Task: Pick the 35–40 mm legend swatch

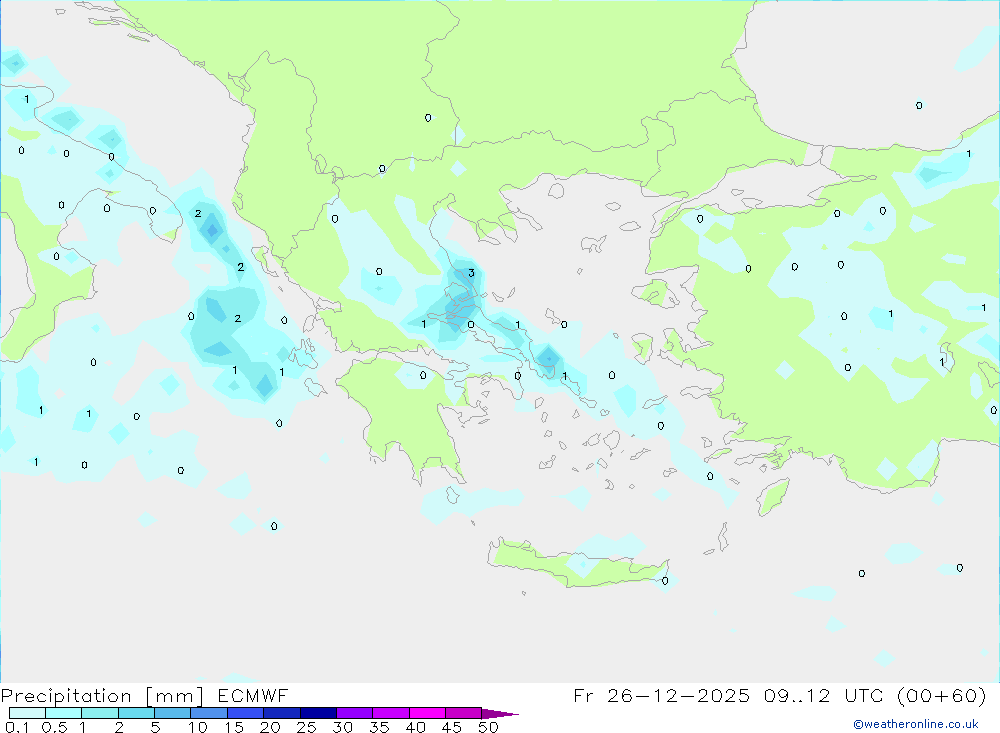Action: 390,713
